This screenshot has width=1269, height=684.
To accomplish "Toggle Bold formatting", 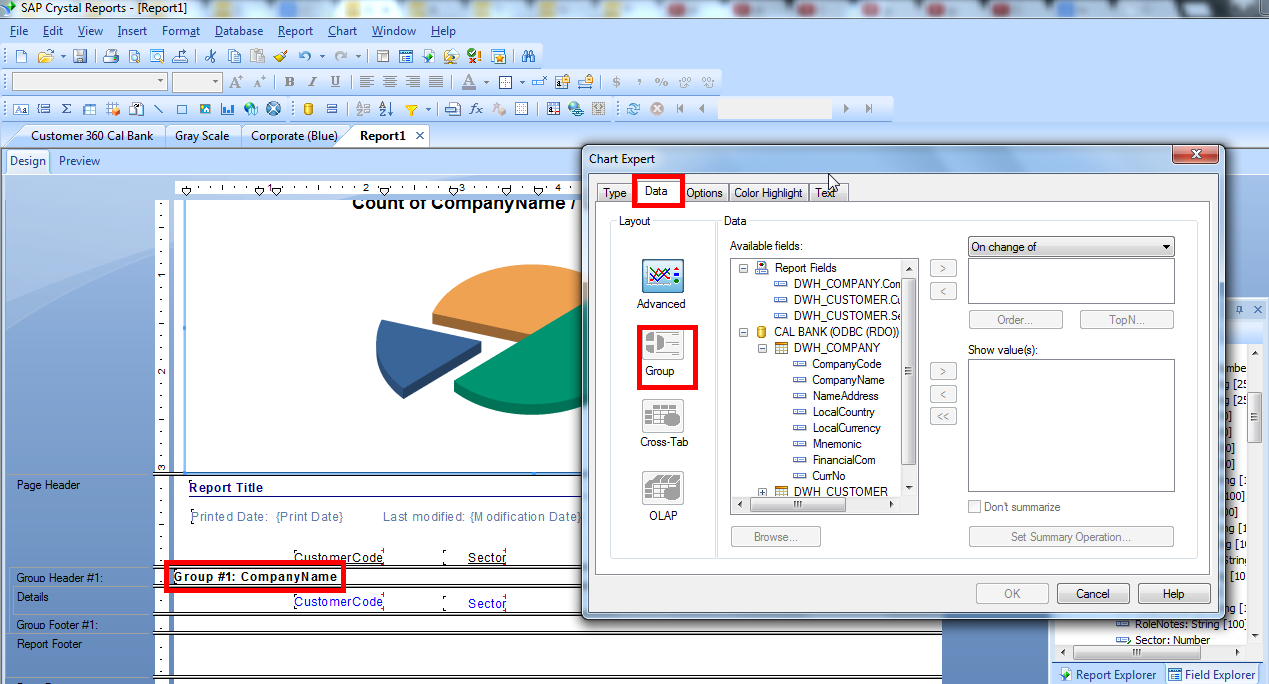I will click(290, 82).
